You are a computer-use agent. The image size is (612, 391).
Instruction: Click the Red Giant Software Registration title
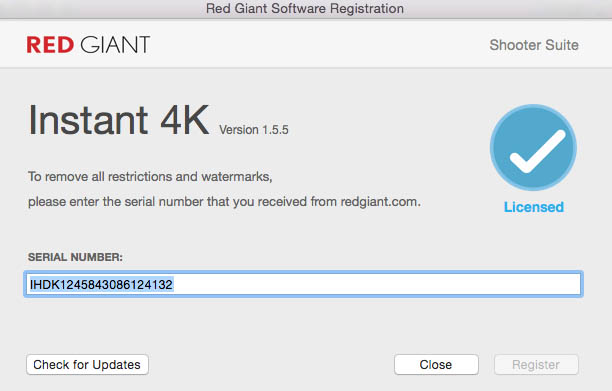coord(305,8)
